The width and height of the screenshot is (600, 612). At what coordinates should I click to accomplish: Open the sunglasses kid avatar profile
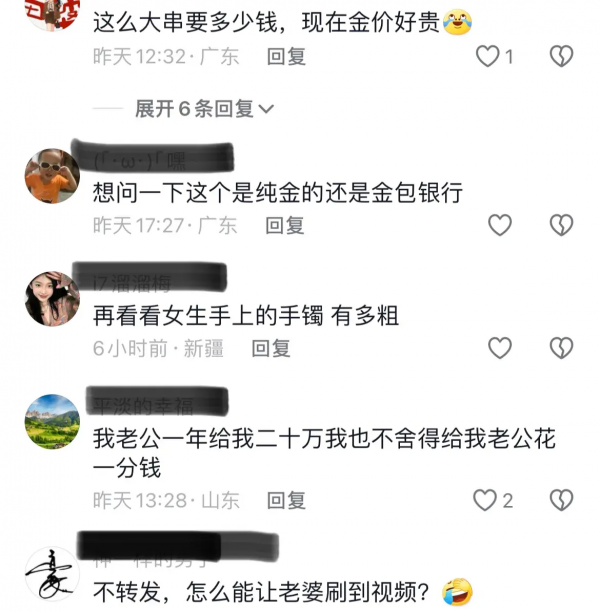pyautogui.click(x=52, y=176)
